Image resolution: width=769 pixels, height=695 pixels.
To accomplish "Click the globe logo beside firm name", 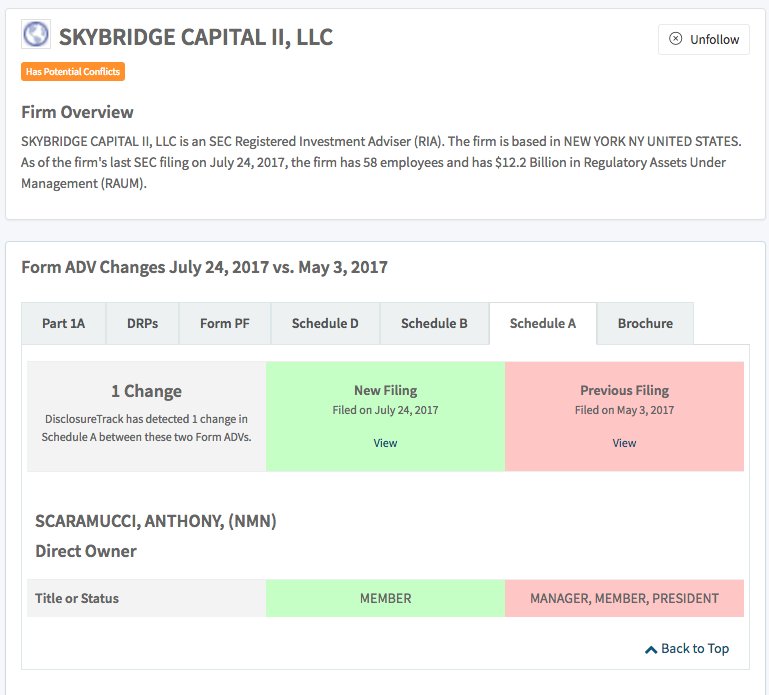I will click(x=36, y=34).
